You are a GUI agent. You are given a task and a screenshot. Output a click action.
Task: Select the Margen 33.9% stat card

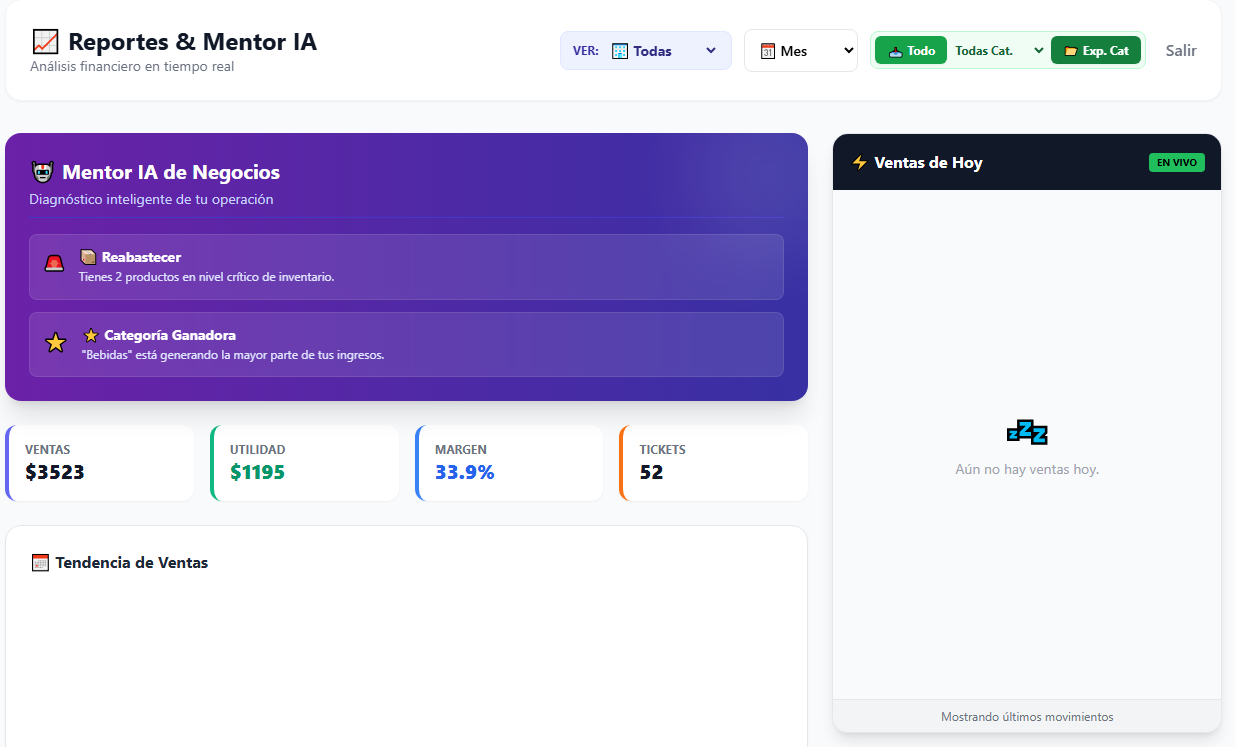[x=510, y=463]
